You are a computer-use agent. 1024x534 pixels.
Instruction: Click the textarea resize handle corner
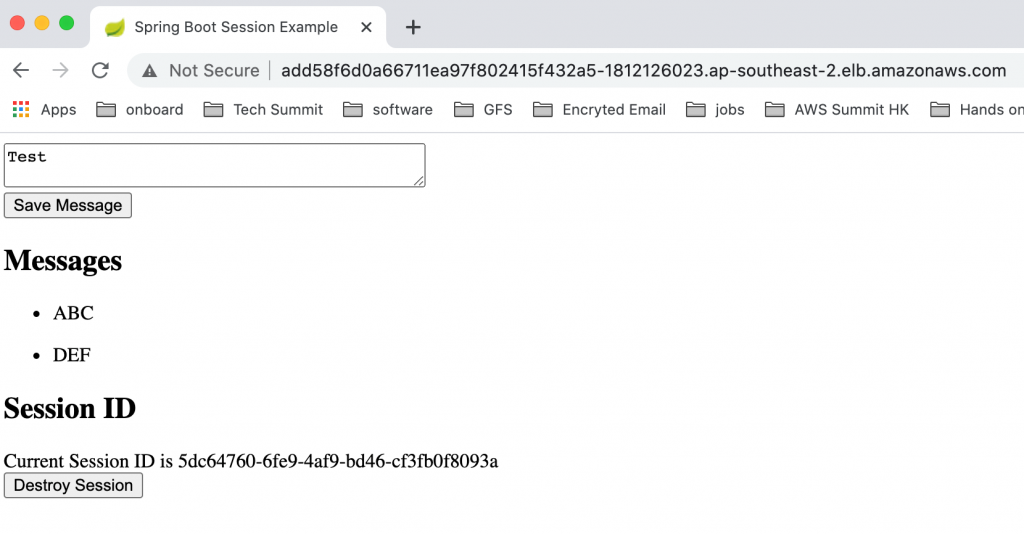(x=420, y=181)
